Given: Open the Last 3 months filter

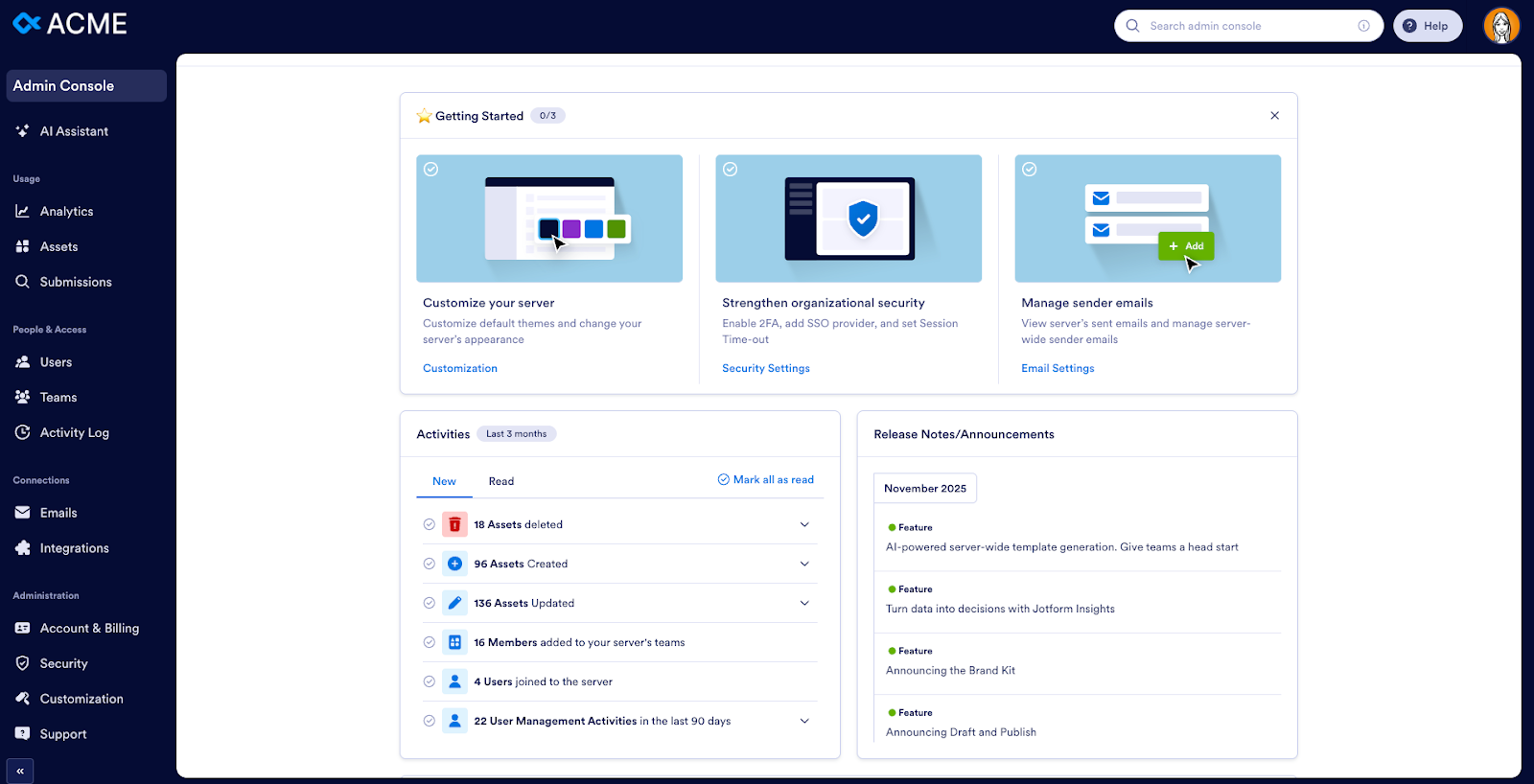Looking at the screenshot, I should click(x=516, y=434).
